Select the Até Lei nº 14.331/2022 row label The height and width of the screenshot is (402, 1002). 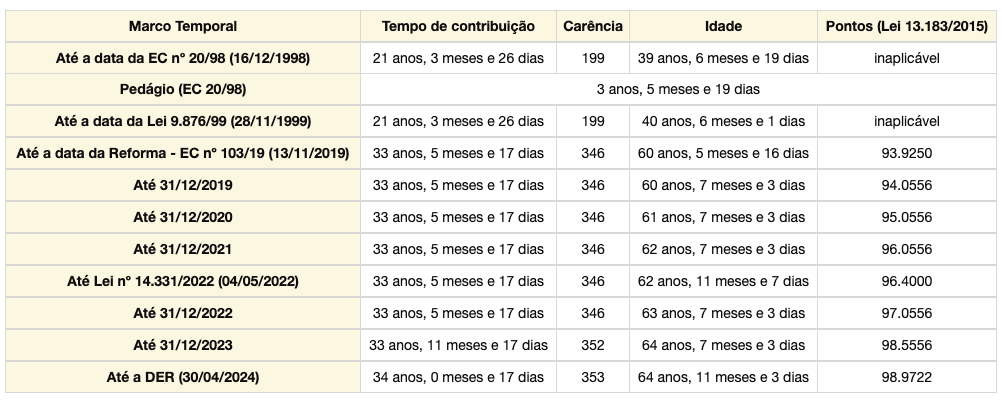183,281
